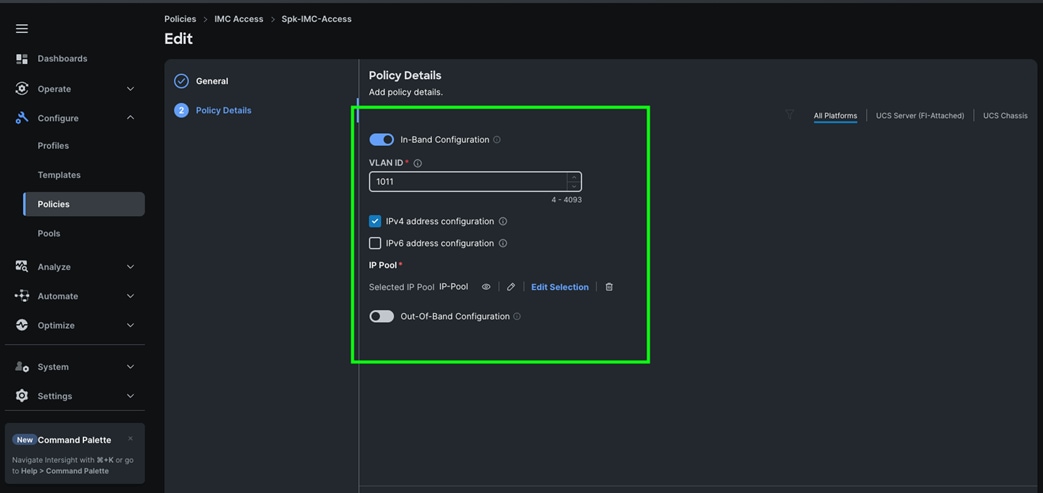Image resolution: width=1043 pixels, height=493 pixels.
Task: Click the info icon next to VLAN ID
Action: pyautogui.click(x=418, y=163)
